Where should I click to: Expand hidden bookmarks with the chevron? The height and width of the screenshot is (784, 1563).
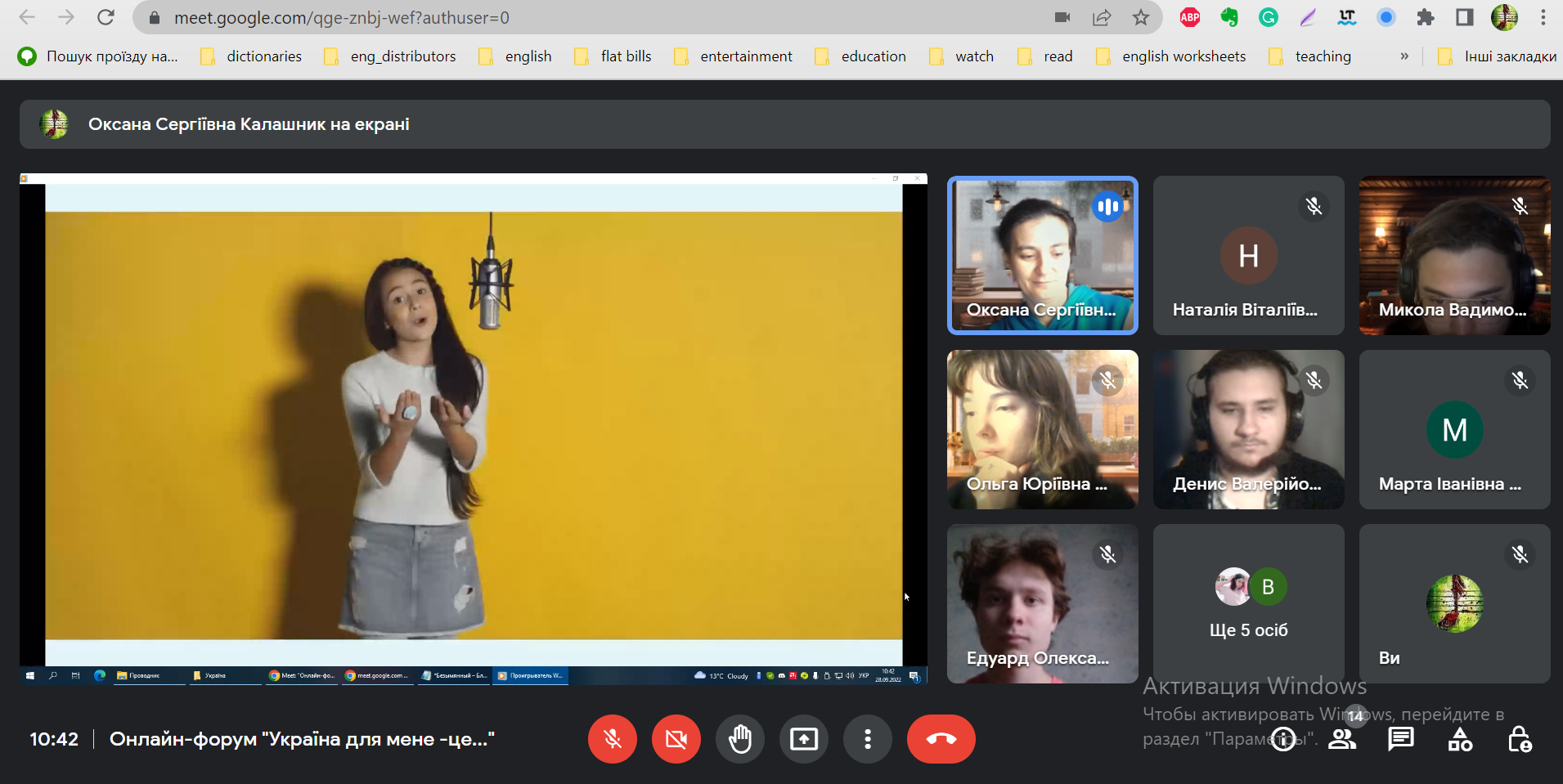pyautogui.click(x=1404, y=56)
